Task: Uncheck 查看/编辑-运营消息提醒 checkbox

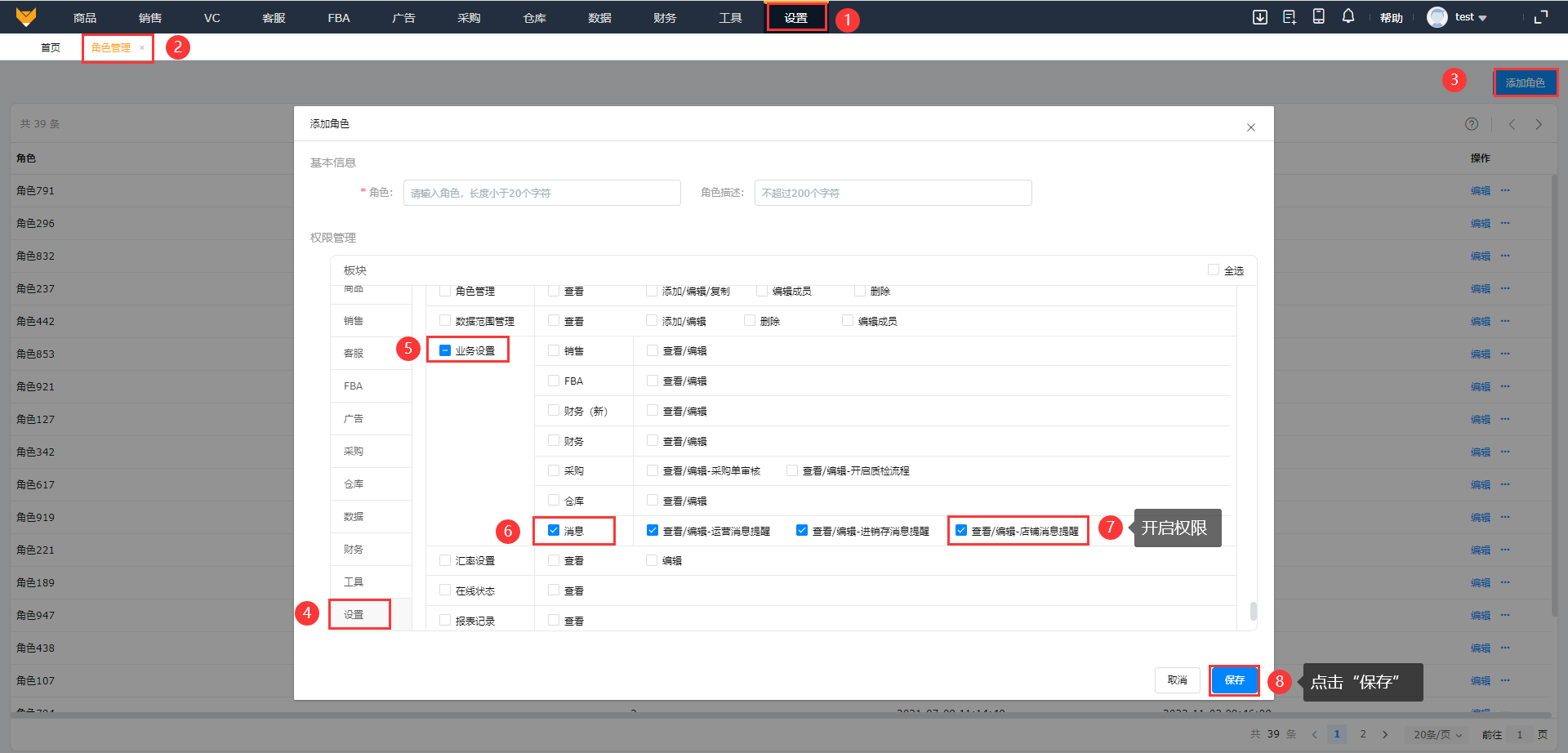Action: (x=653, y=530)
